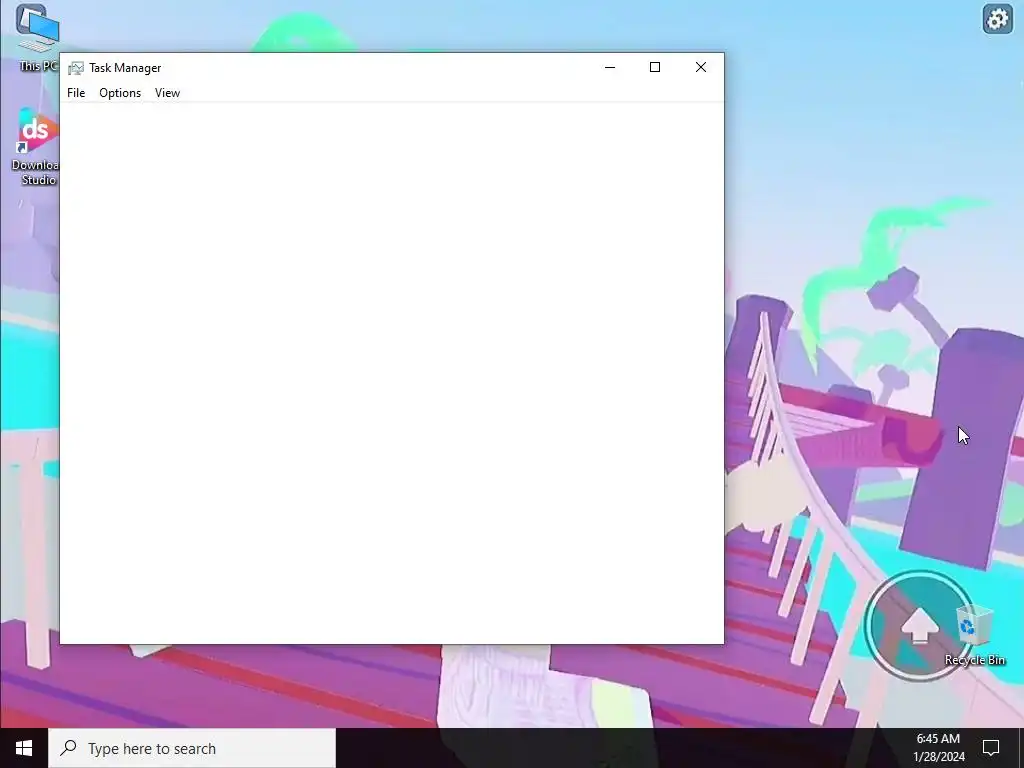Open the settings gear in top-right corner
Image resolution: width=1024 pixels, height=768 pixels.
point(997,19)
